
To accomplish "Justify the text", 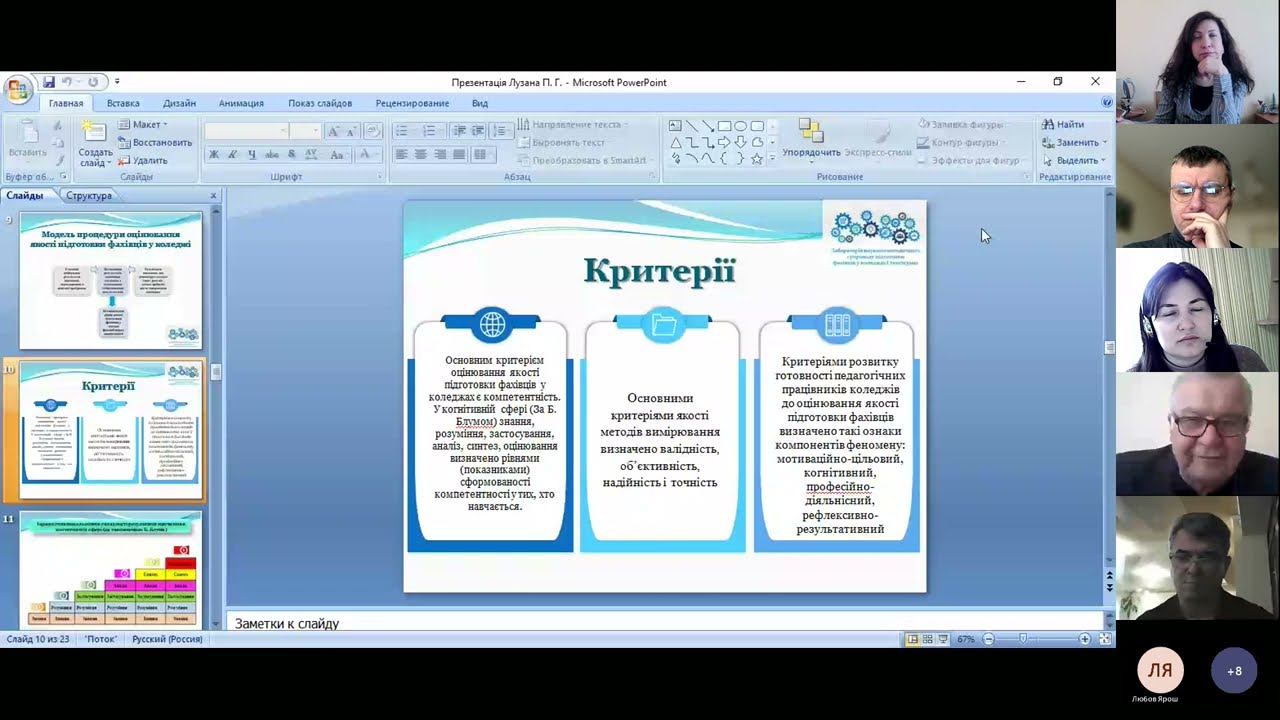I will (x=459, y=154).
